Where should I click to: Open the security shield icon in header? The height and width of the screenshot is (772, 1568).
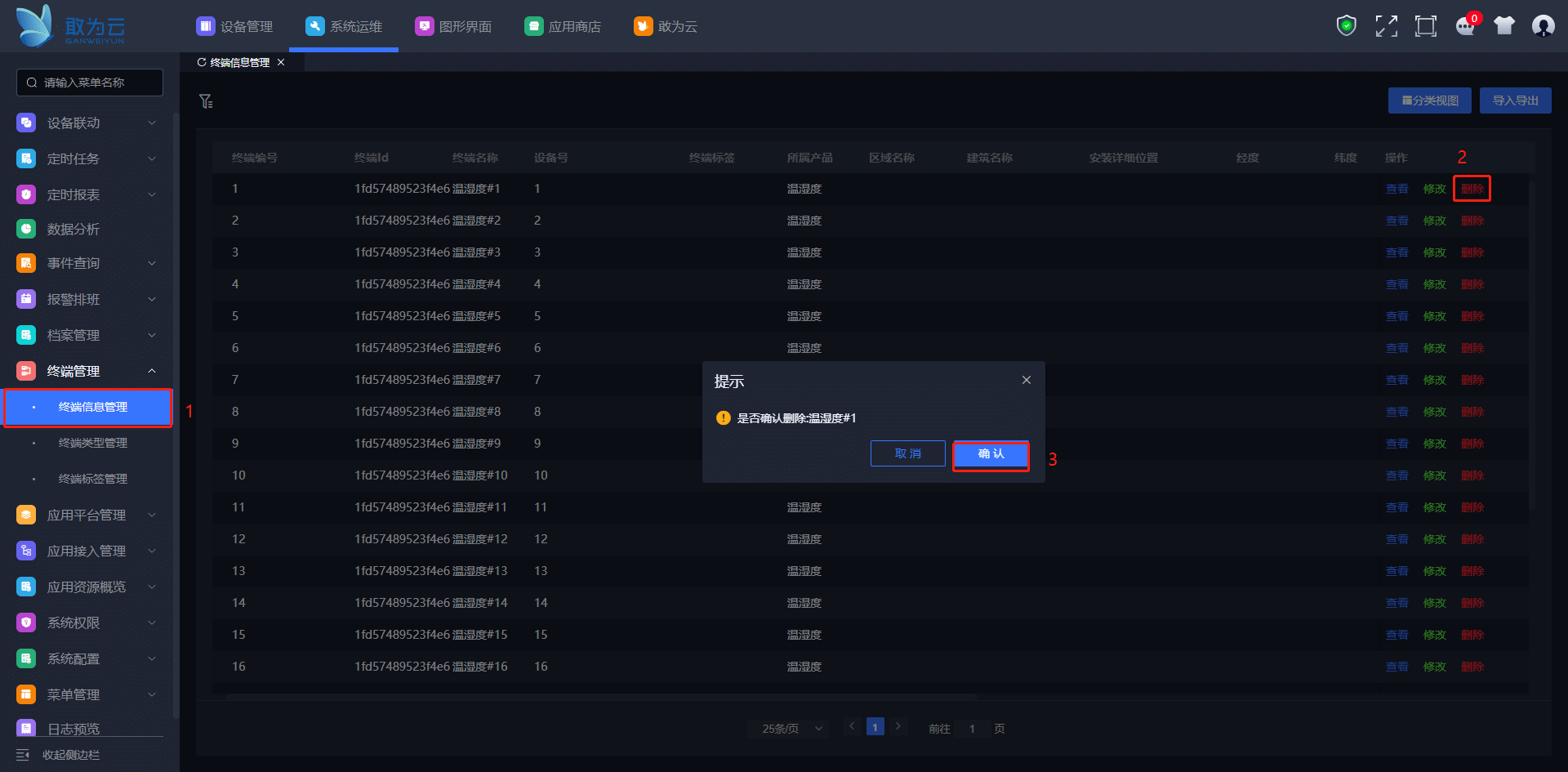(1346, 26)
